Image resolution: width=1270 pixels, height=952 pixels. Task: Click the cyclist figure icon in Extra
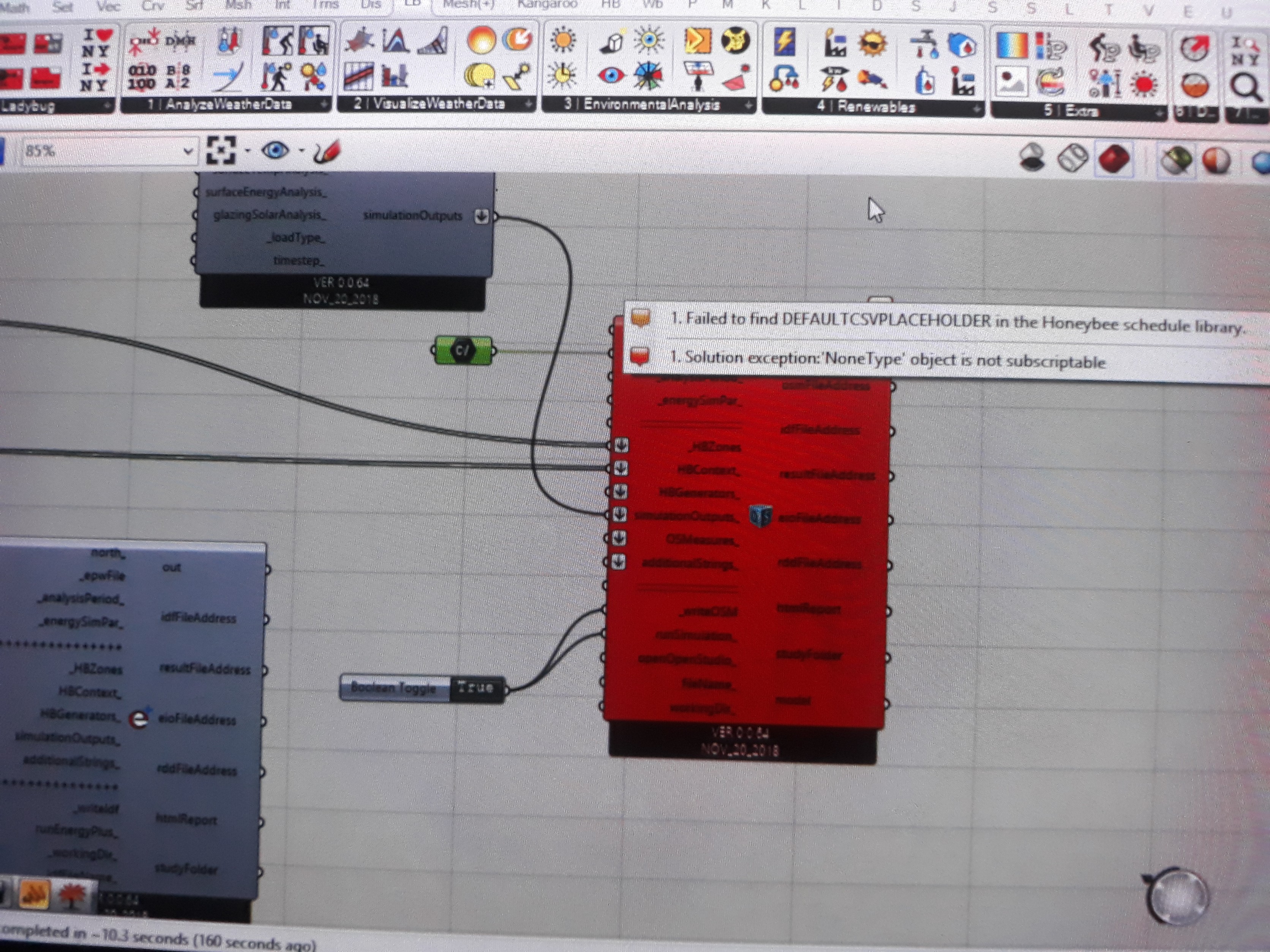1104,48
